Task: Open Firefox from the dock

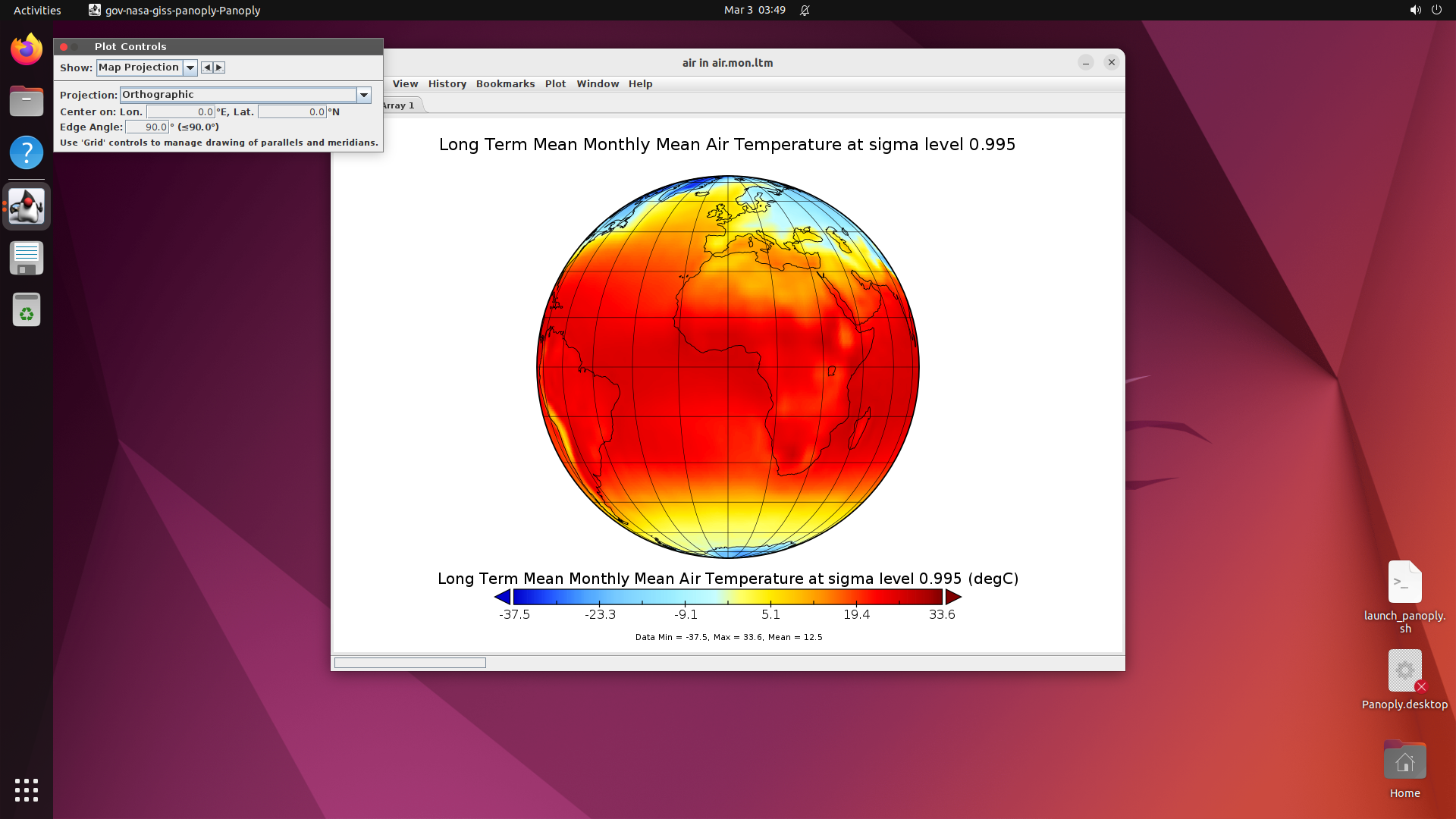Action: coord(27,50)
